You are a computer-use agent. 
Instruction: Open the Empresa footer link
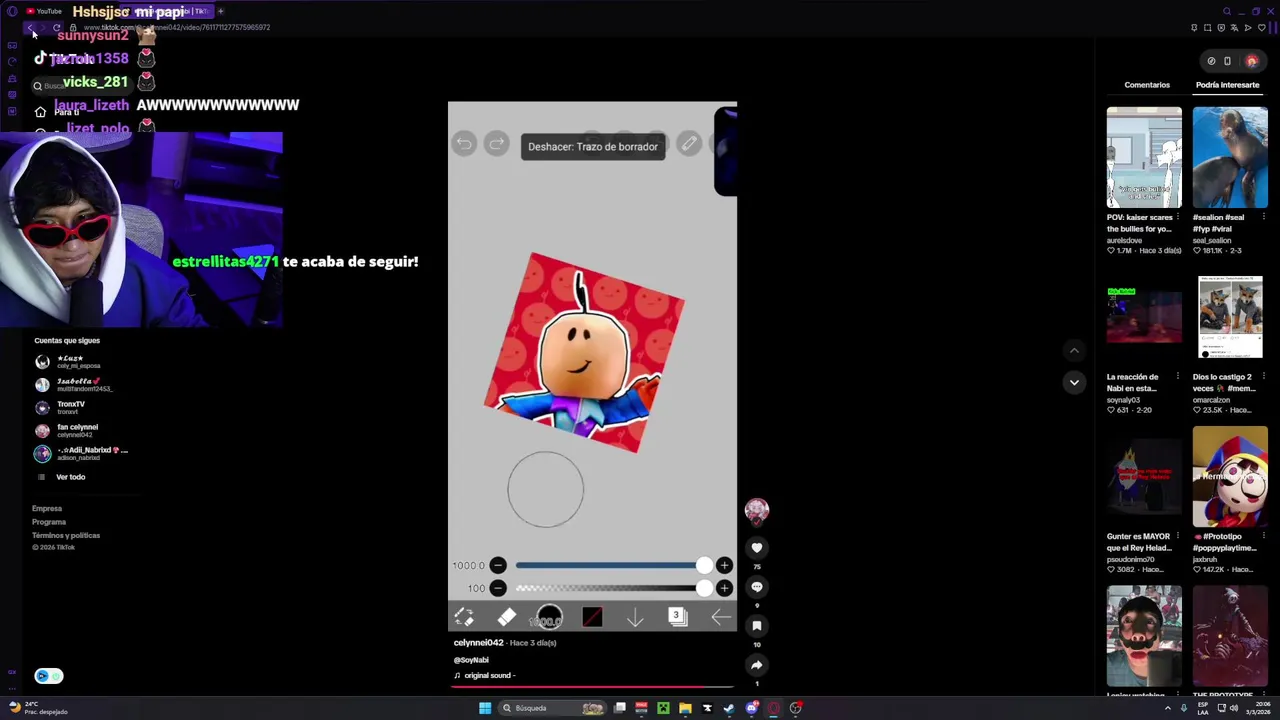click(47, 509)
